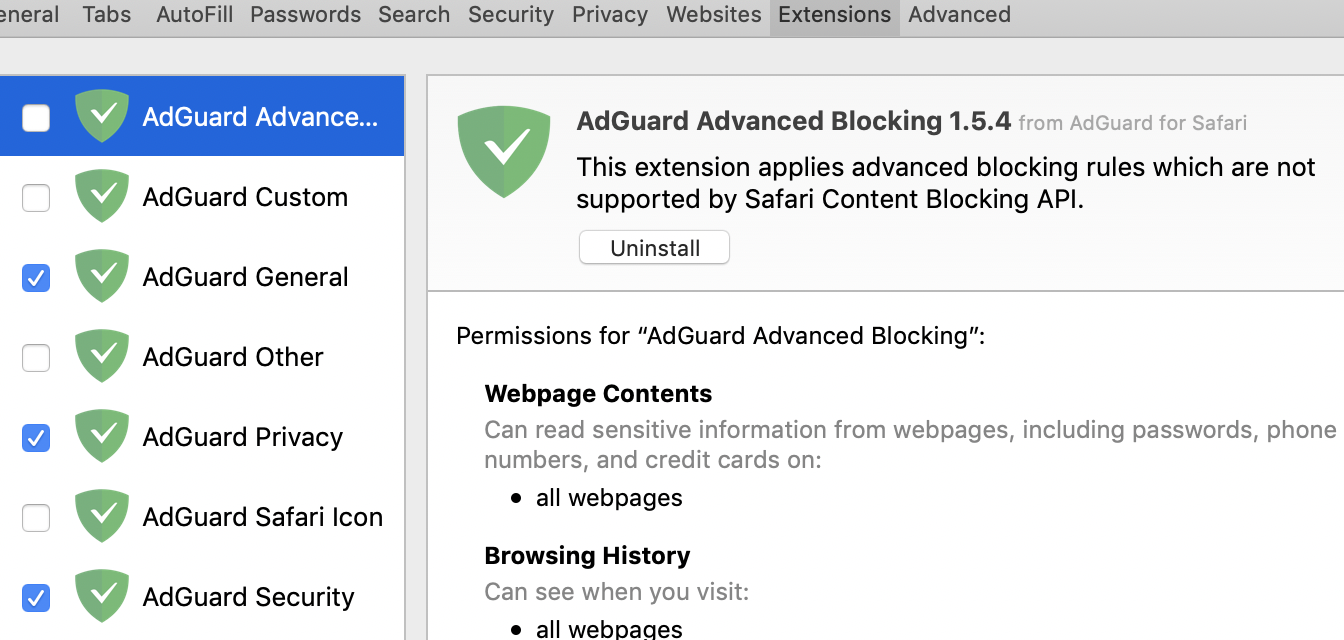Click the AdGuard General shield icon
1344x640 pixels.
pyautogui.click(x=102, y=276)
